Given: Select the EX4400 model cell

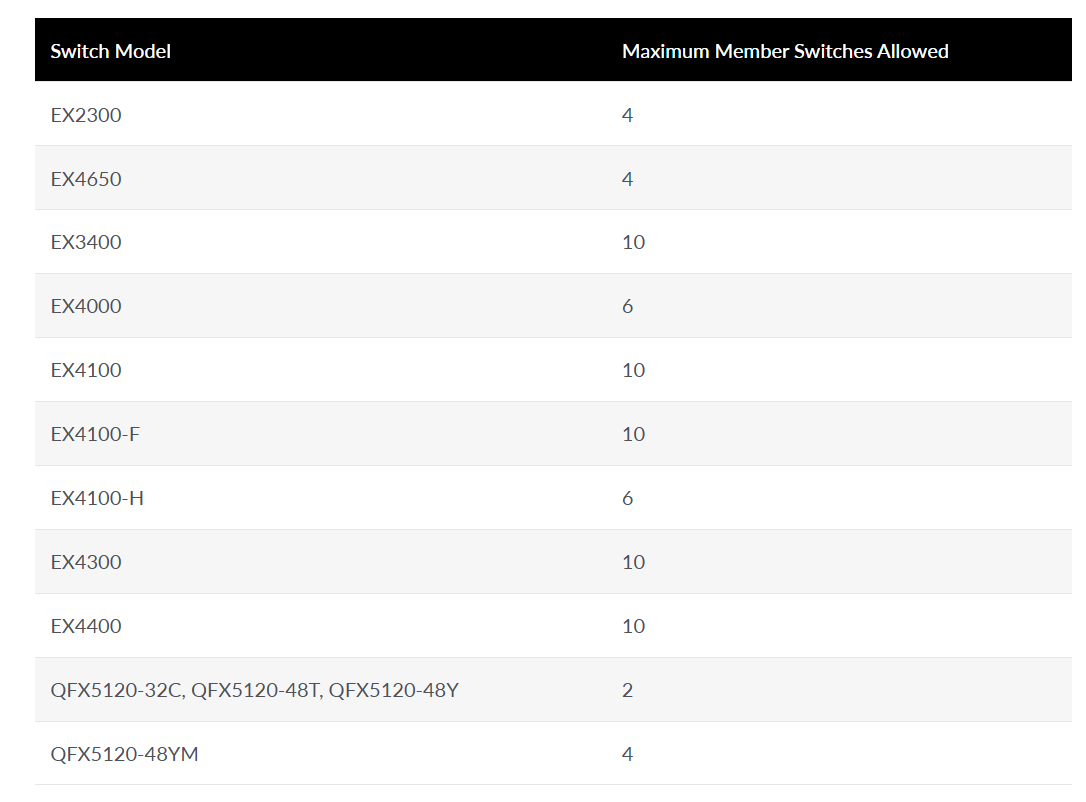Looking at the screenshot, I should point(86,626).
